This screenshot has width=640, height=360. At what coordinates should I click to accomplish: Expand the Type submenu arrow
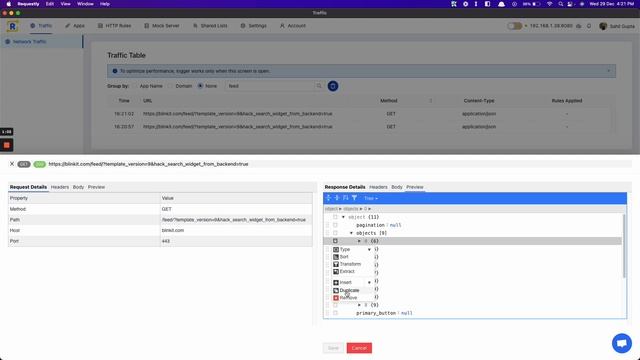coord(369,249)
